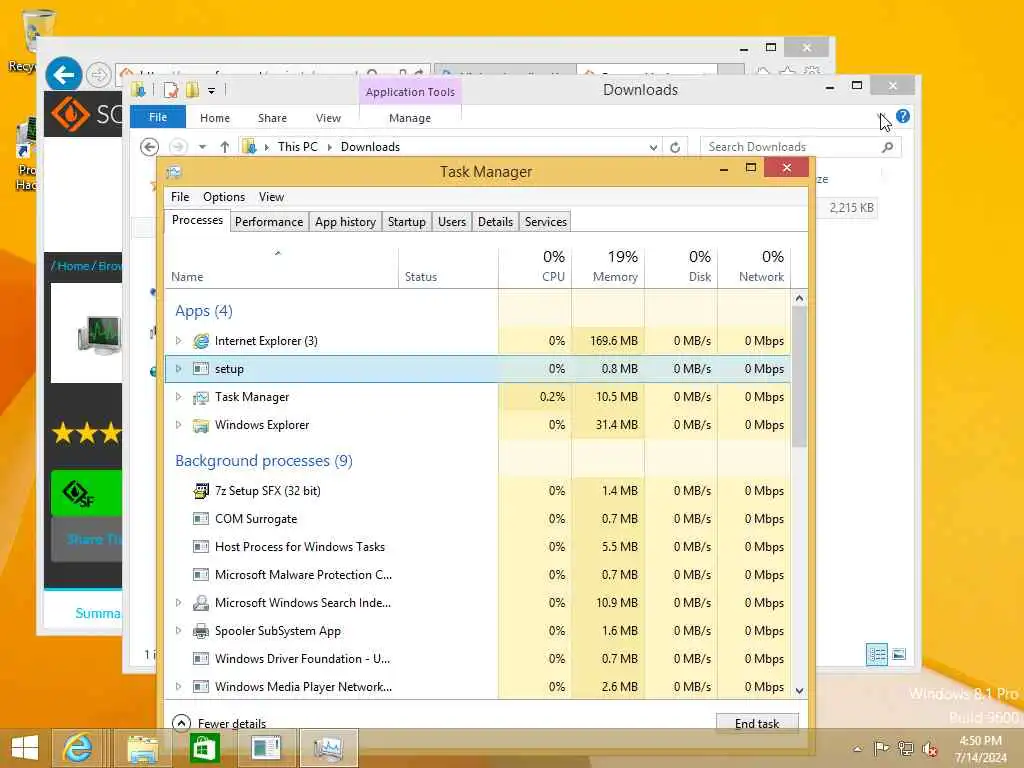Click the End task button
Viewport: 1024px width, 768px height.
pos(757,724)
